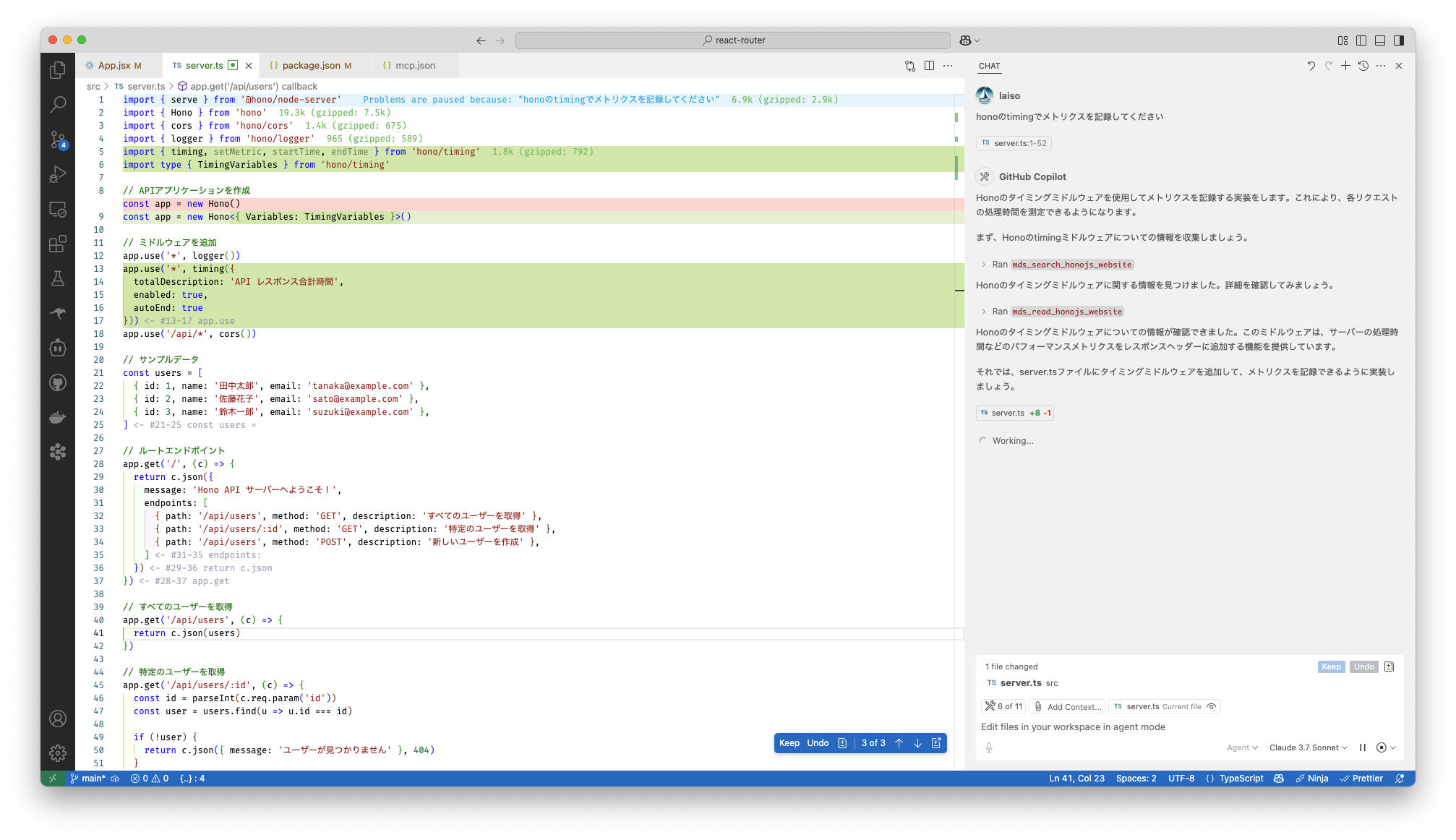Open the Source Control view
The width and height of the screenshot is (1456, 840).
[58, 139]
